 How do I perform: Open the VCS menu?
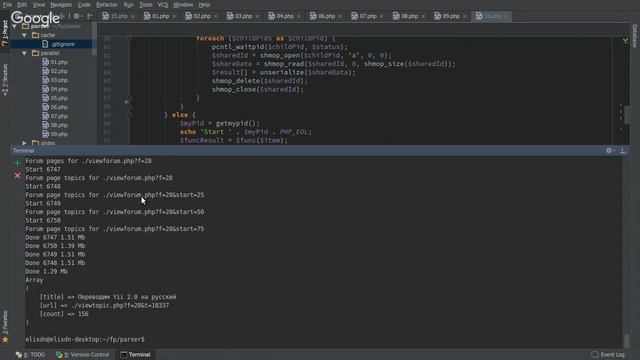point(163,5)
